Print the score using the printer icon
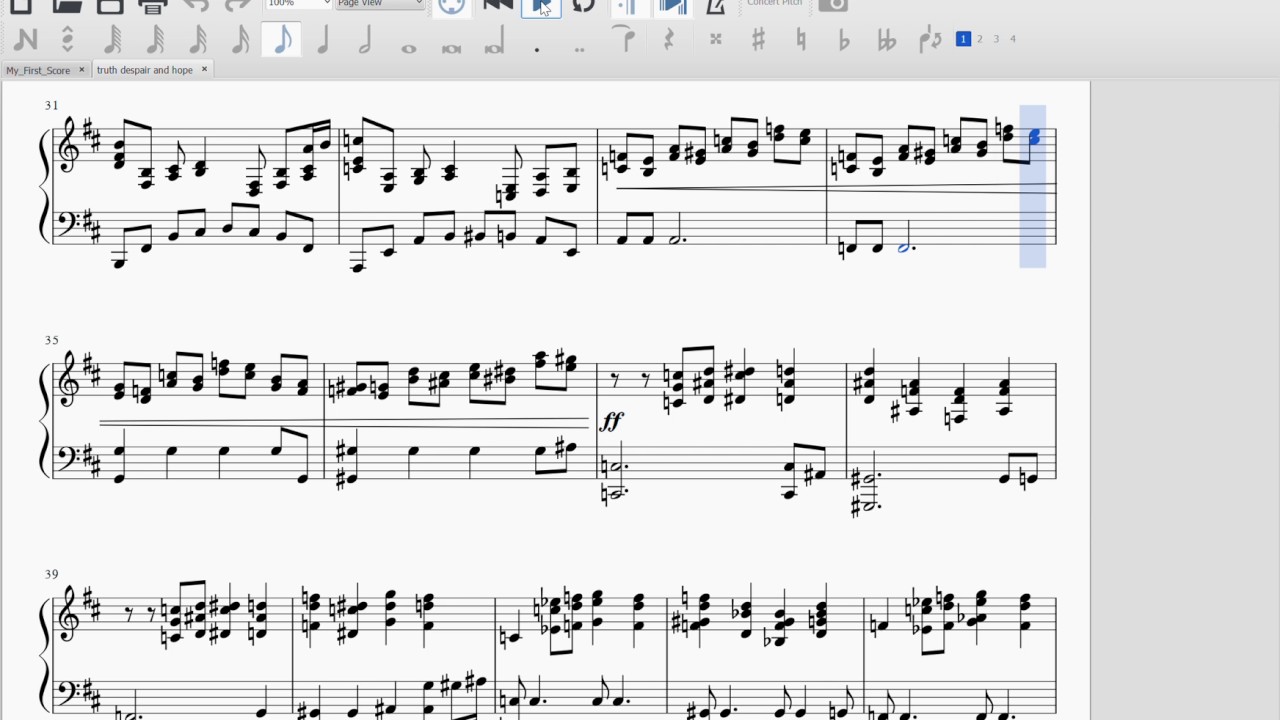The image size is (1280, 720). click(153, 6)
